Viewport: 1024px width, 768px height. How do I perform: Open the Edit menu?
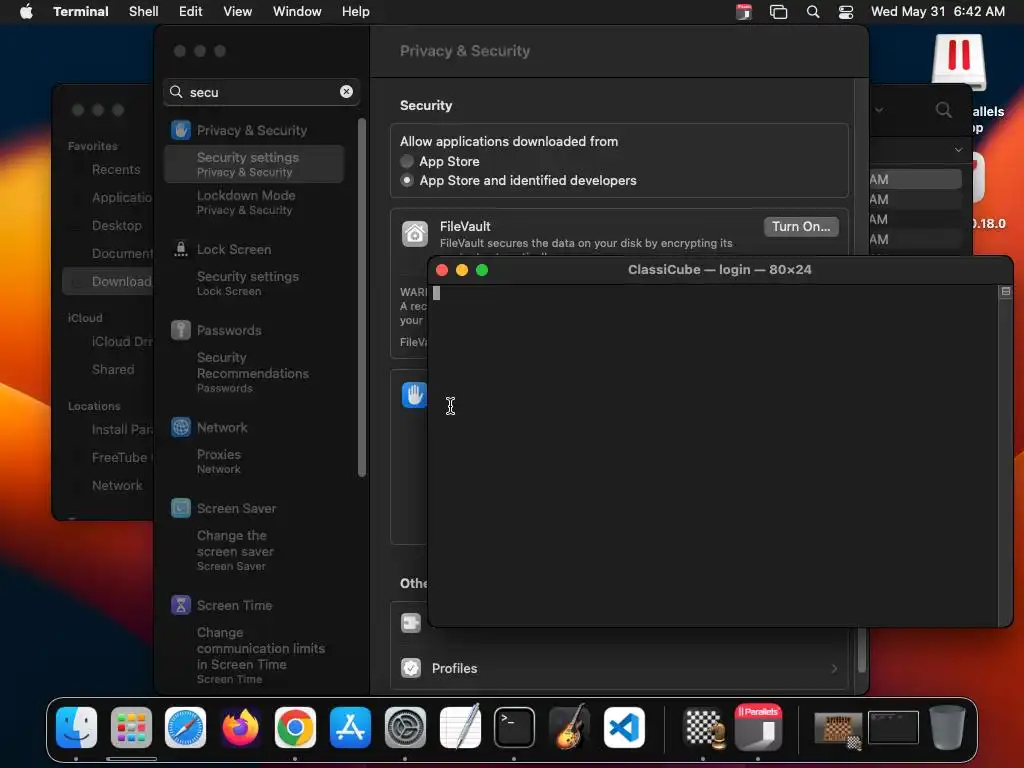190,11
